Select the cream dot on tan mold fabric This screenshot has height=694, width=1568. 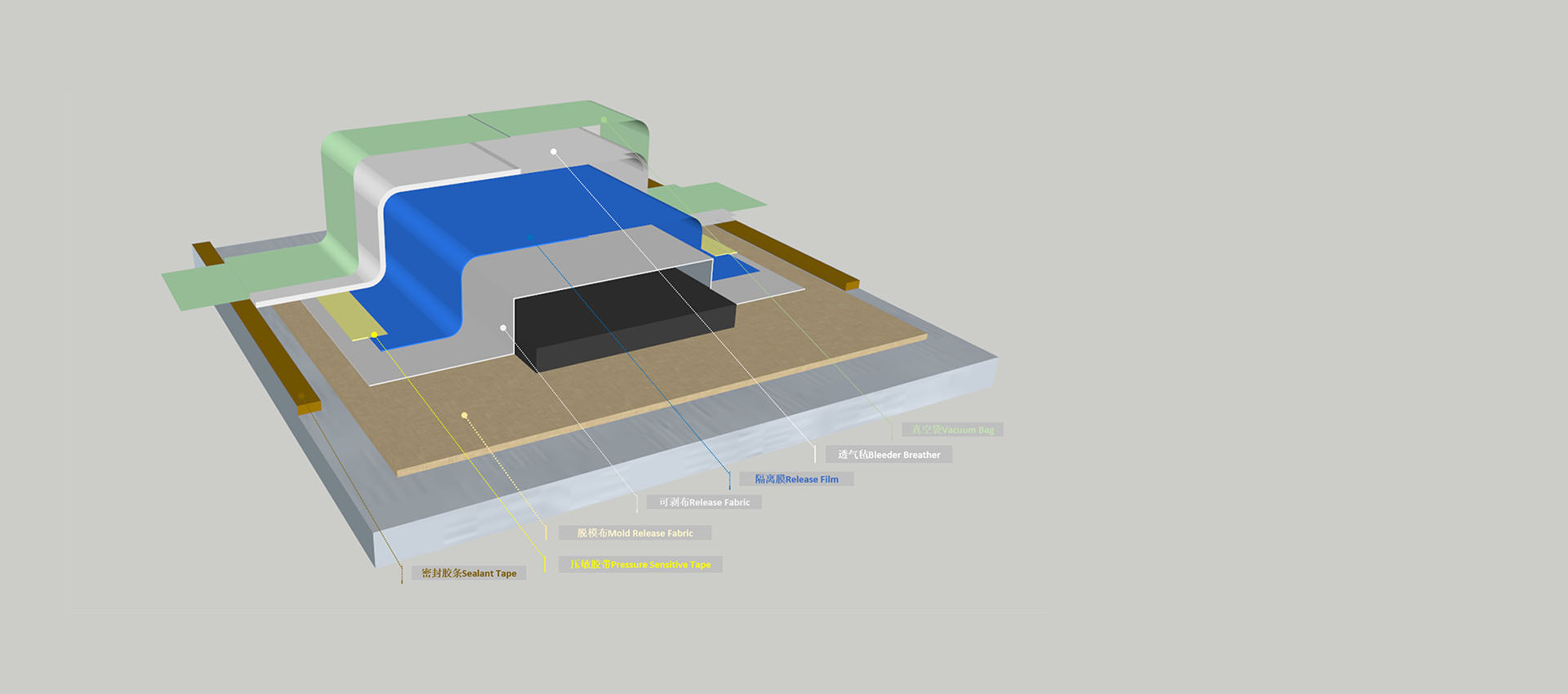(x=464, y=416)
